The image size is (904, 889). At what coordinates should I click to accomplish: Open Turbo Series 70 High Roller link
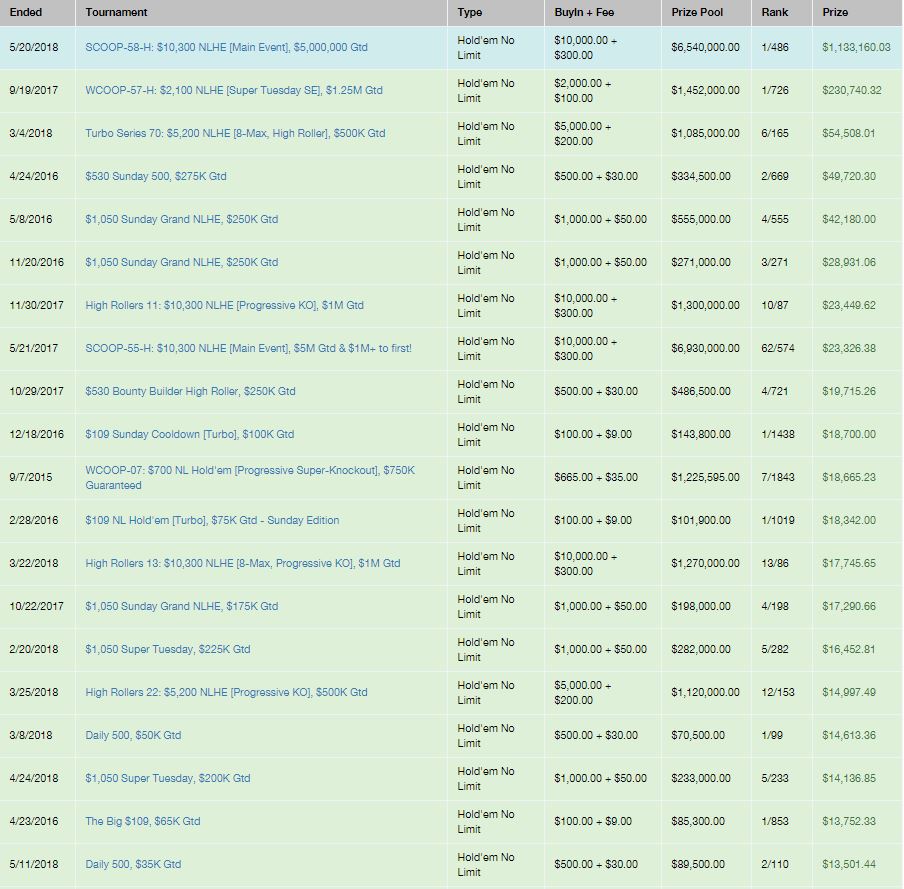(x=235, y=133)
